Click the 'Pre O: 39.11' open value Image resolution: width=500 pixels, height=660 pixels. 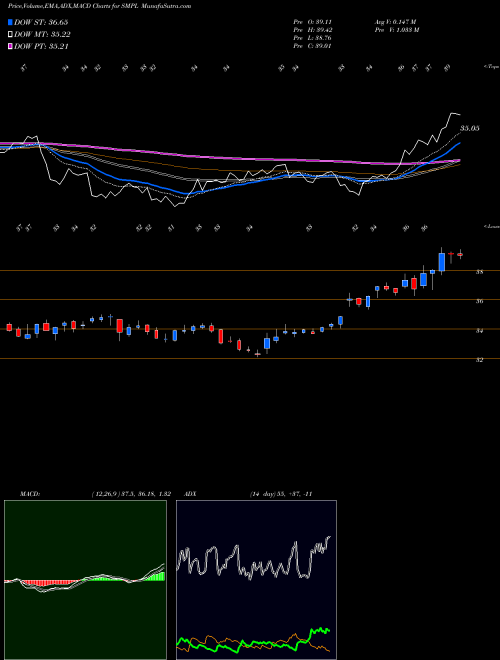pyautogui.click(x=313, y=22)
